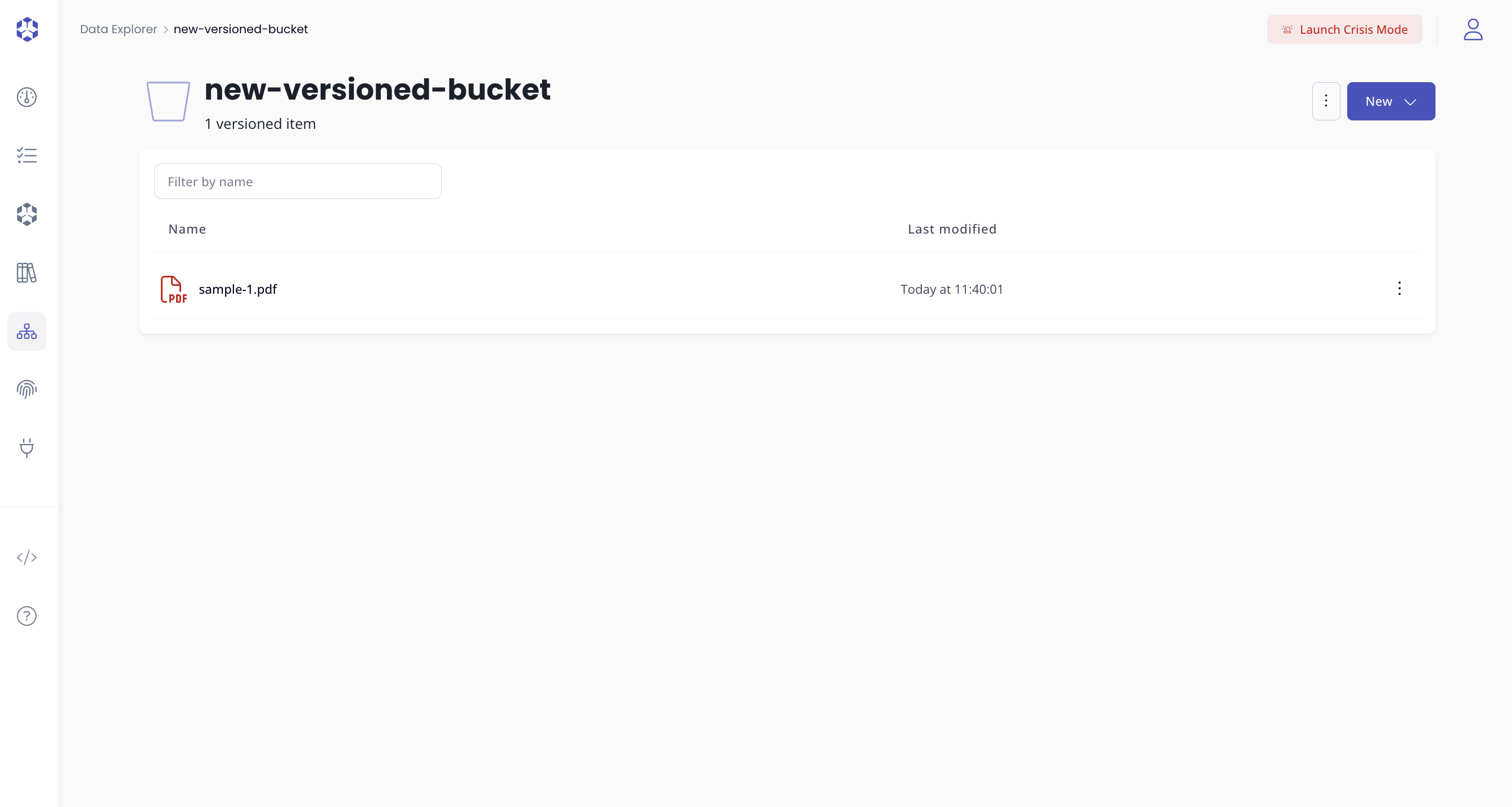Click the PDF file icon for sample-1.pdf
Image resolution: width=1512 pixels, height=807 pixels.
pyautogui.click(x=173, y=289)
